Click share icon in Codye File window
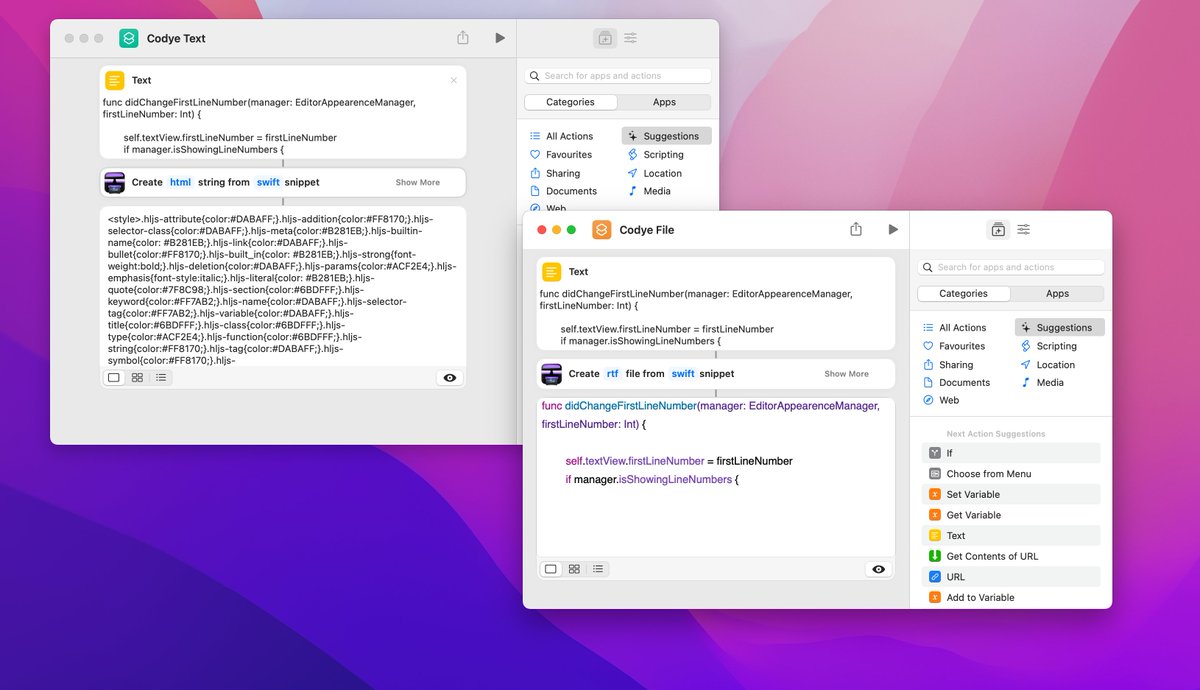1200x690 pixels. coord(856,229)
